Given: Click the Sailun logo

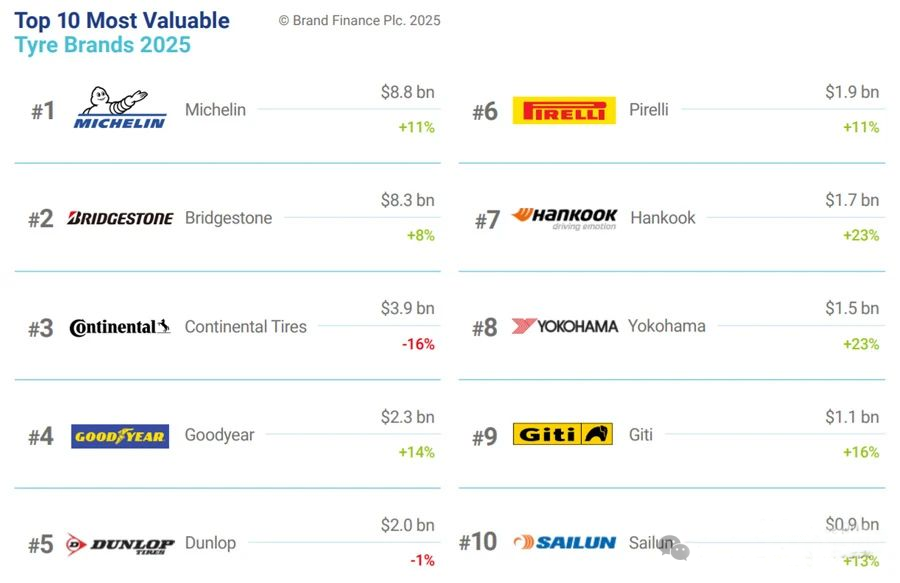Looking at the screenshot, I should coord(565,542).
